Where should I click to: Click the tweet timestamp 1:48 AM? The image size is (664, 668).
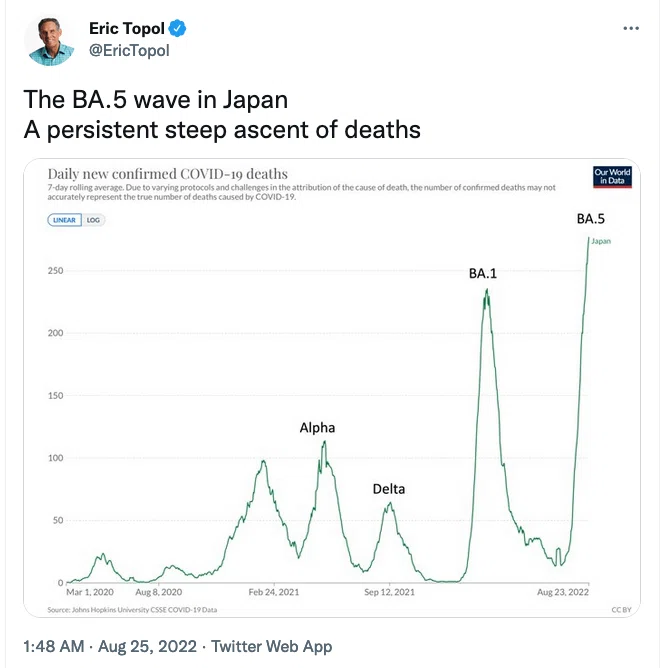pos(54,646)
